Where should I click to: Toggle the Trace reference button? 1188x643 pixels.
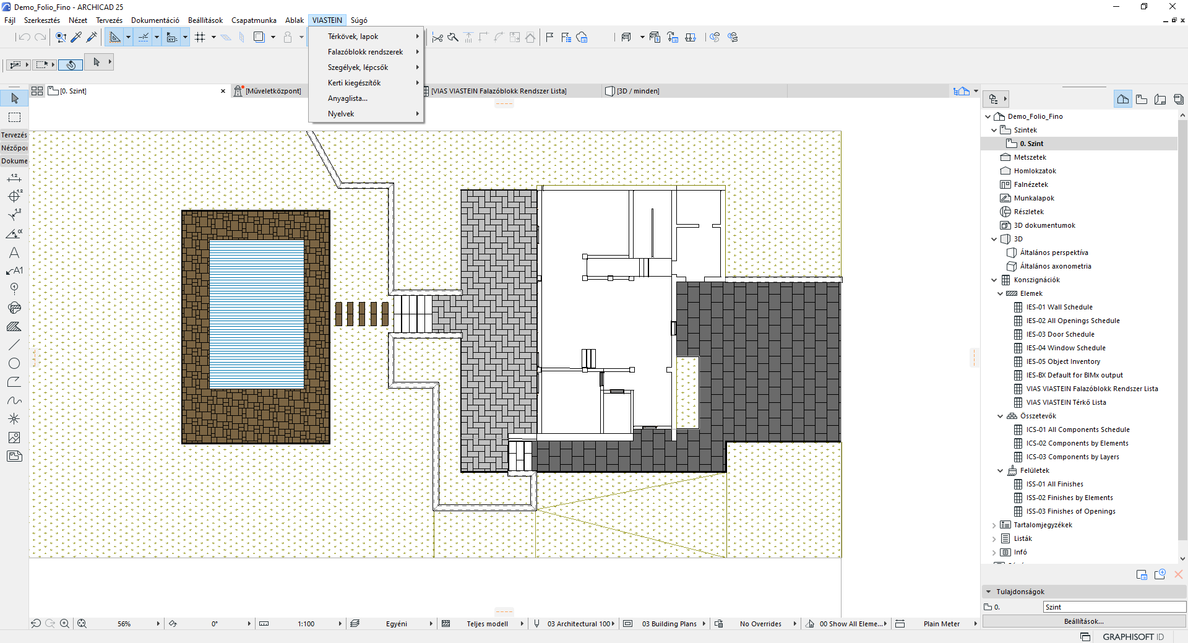[259, 37]
